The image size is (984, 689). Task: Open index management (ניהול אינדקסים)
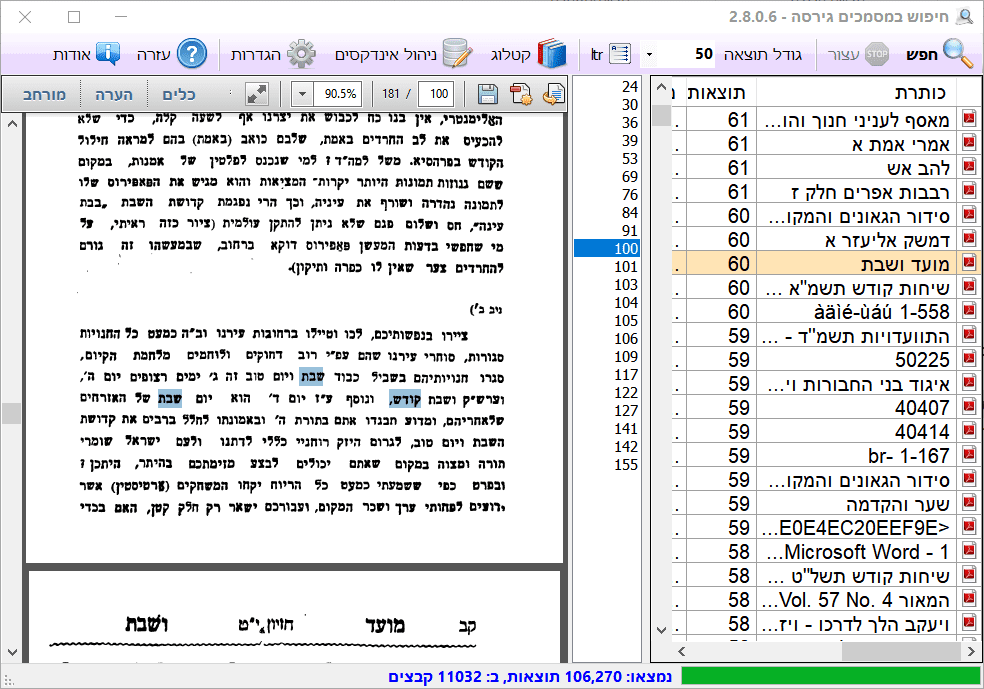coord(457,52)
